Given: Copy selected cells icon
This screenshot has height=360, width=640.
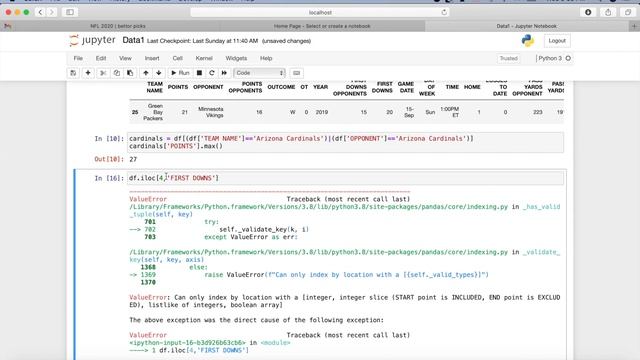Looking at the screenshot, I should click(116, 73).
